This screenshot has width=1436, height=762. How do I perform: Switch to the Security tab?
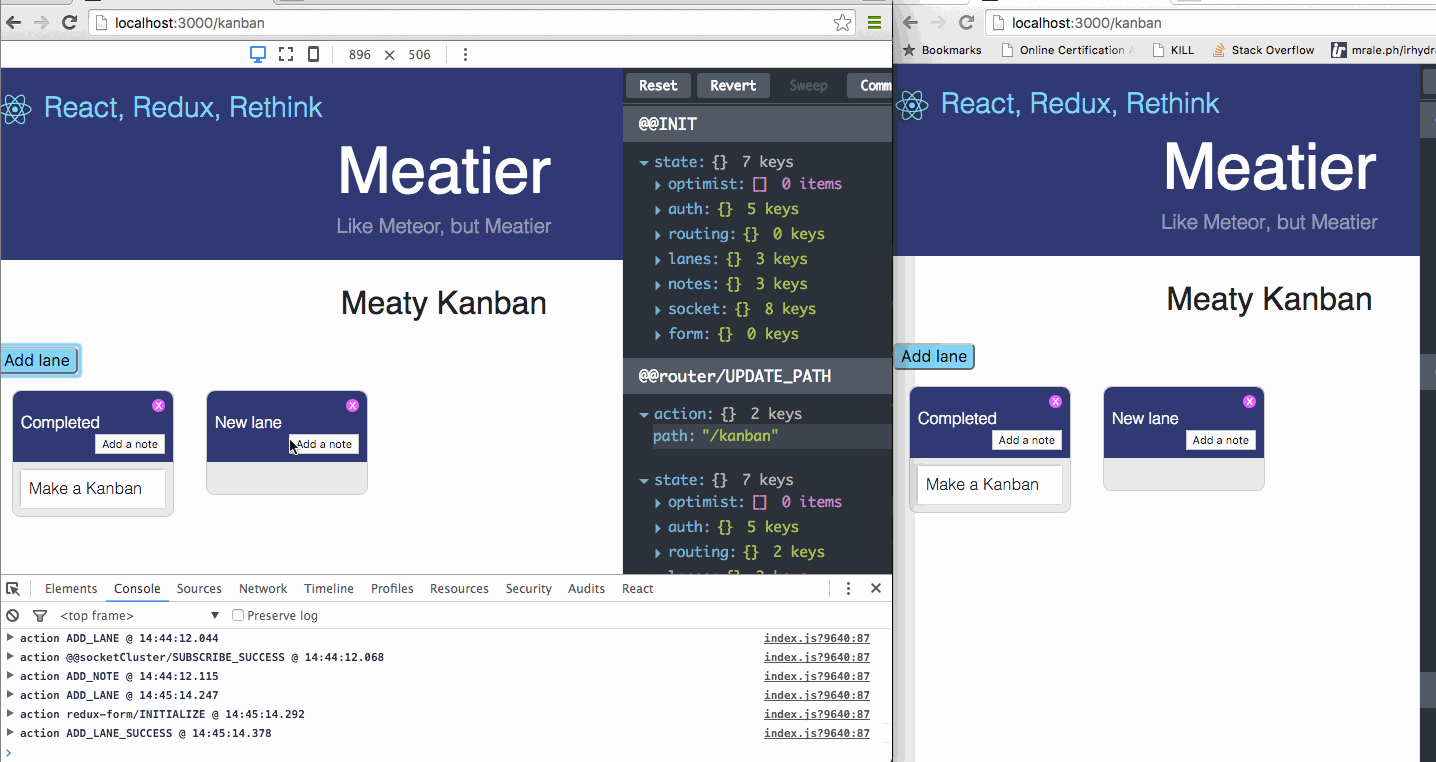tap(528, 588)
